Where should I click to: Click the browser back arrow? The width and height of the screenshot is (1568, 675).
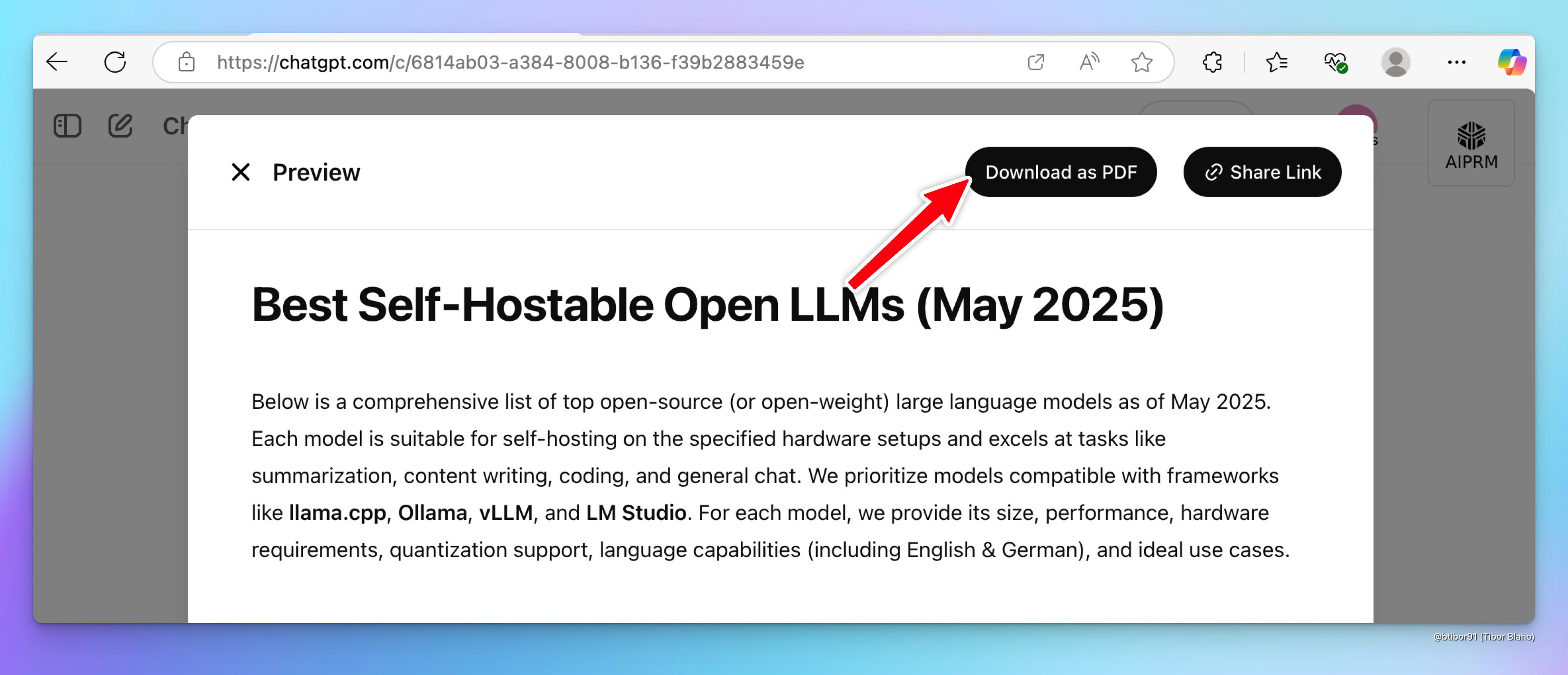[57, 62]
